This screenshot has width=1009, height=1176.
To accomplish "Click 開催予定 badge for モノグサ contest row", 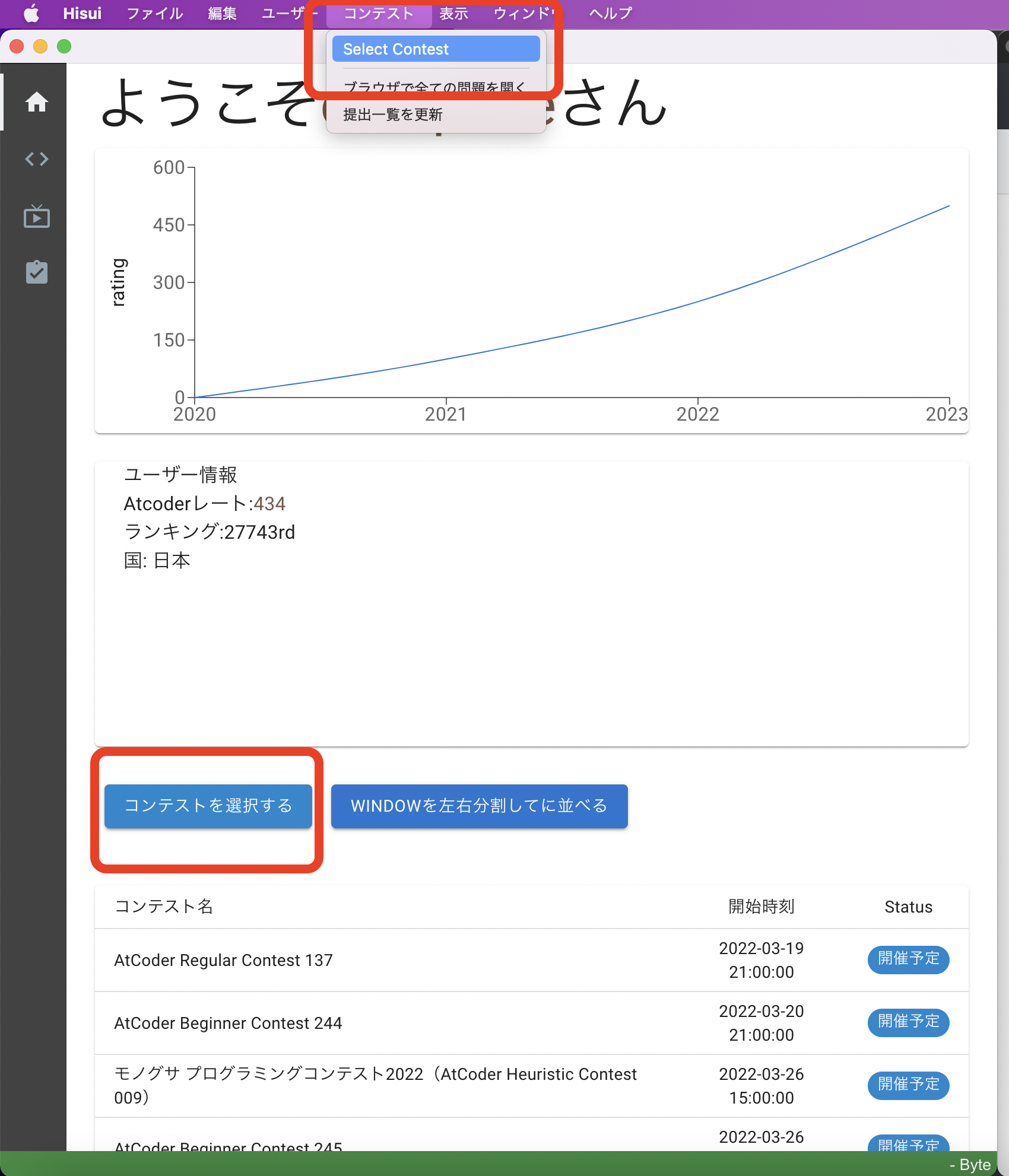I will point(908,1085).
